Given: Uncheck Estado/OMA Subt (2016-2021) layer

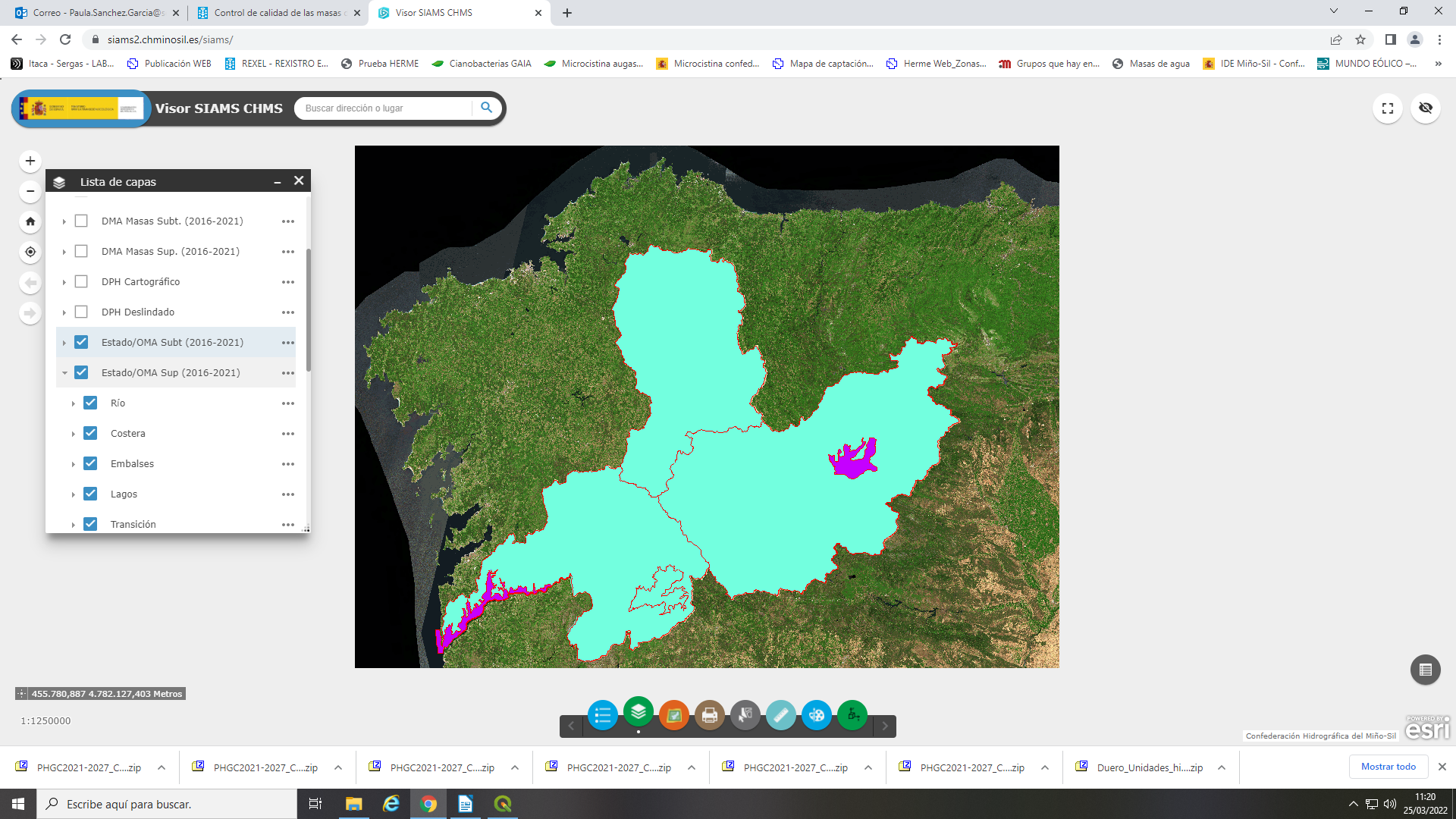Looking at the screenshot, I should pos(81,342).
